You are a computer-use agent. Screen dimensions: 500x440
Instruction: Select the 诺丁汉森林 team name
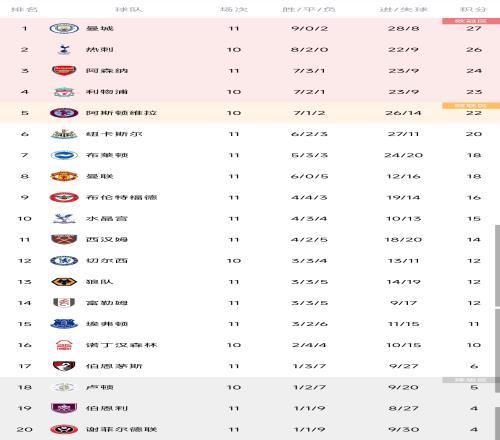121,345
